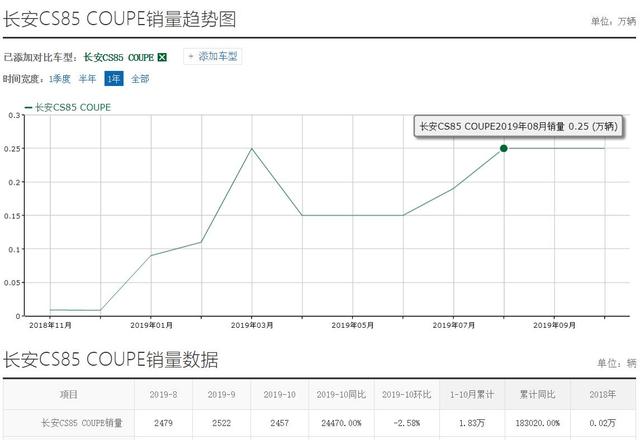Viewport: 640px width, 440px height.
Task: Click the 长安CS85 COUPE compared model link
Action: [x=118, y=58]
